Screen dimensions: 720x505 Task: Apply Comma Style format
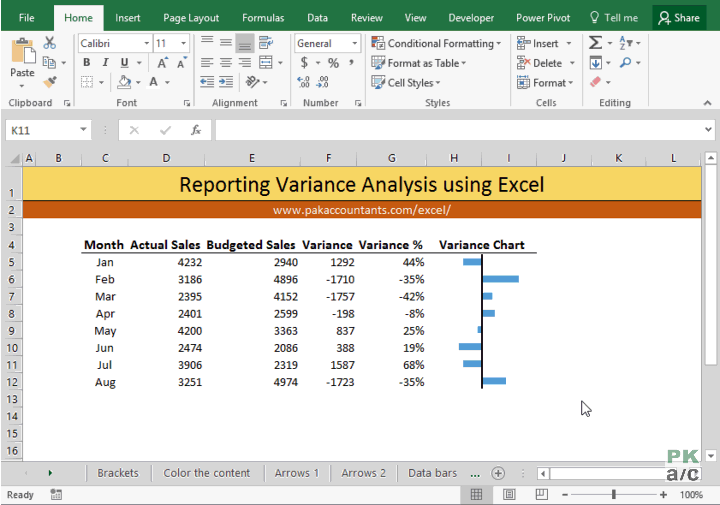click(x=351, y=62)
